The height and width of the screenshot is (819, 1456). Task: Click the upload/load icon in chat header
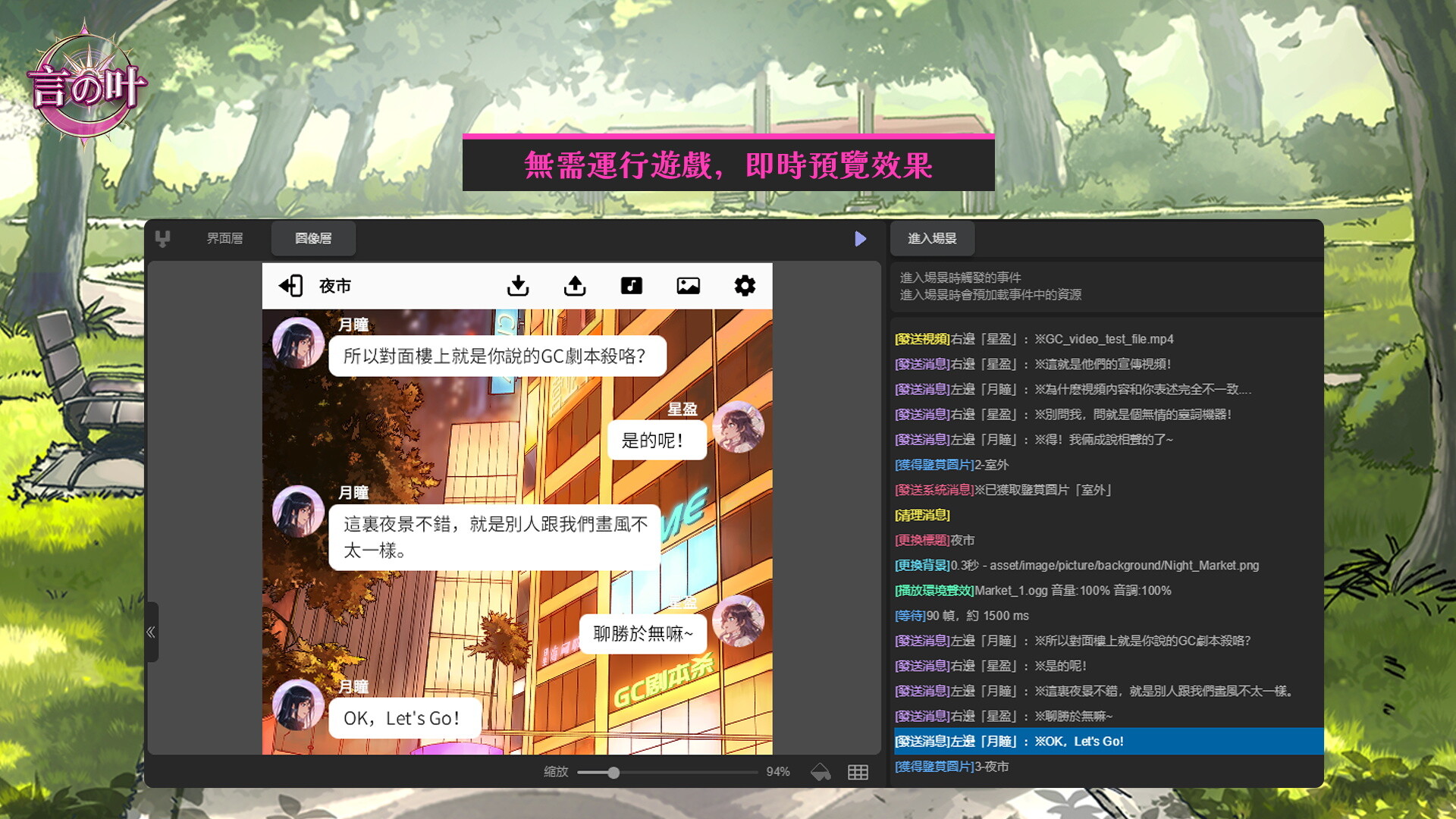[x=575, y=286]
